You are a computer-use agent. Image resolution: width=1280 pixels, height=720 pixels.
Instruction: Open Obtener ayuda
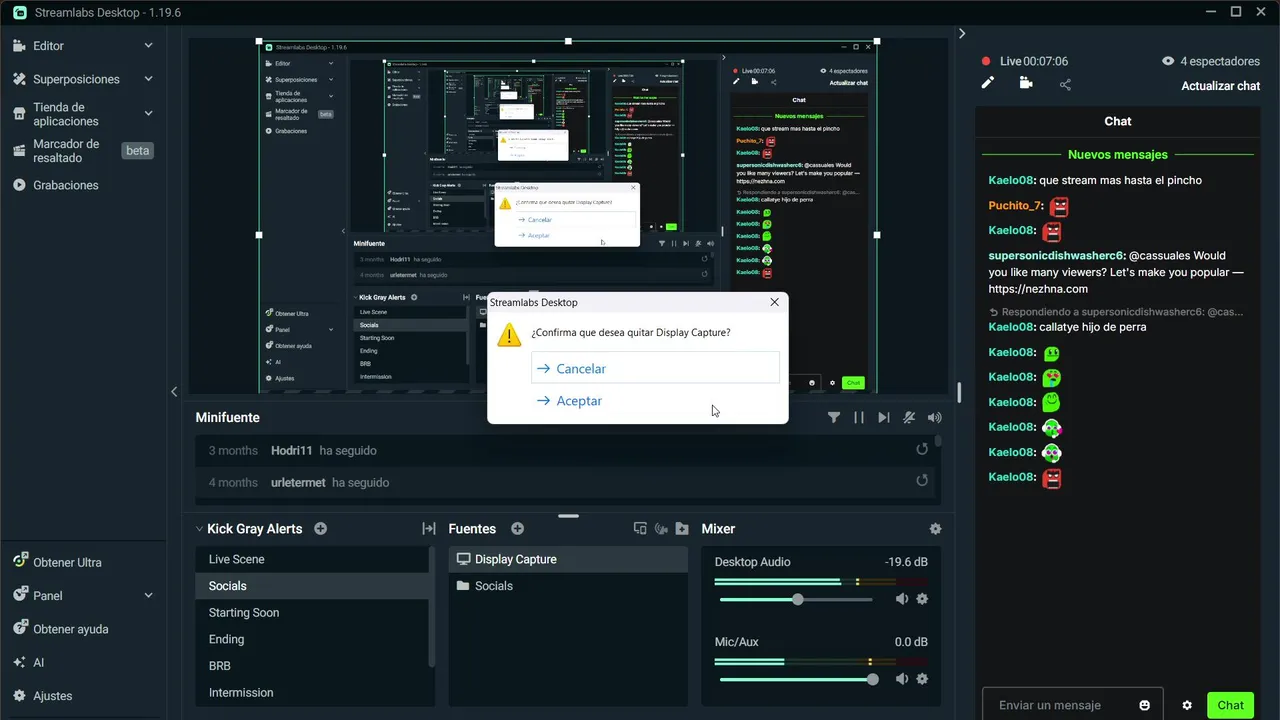70,629
